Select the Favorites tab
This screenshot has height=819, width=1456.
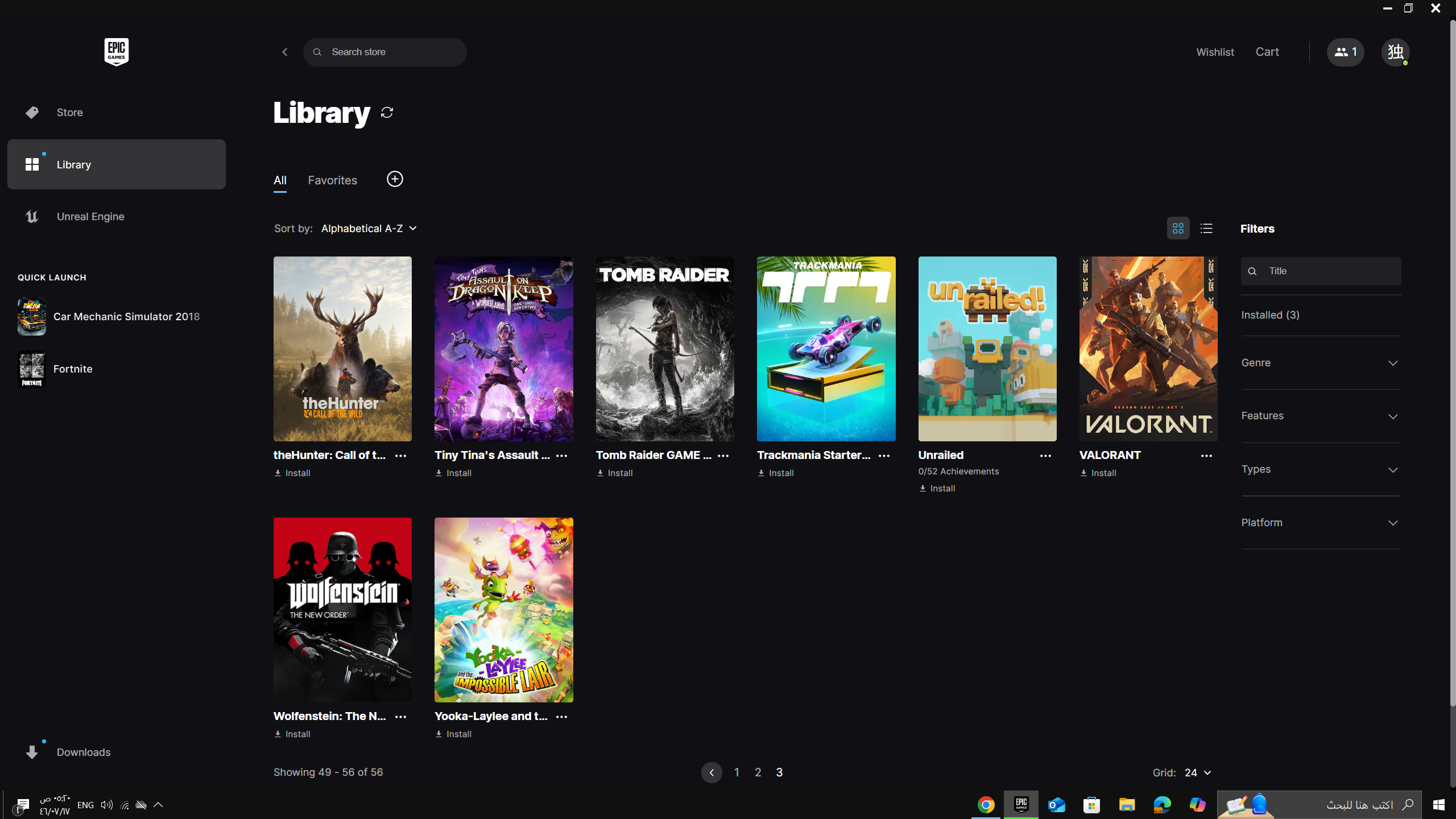tap(333, 180)
